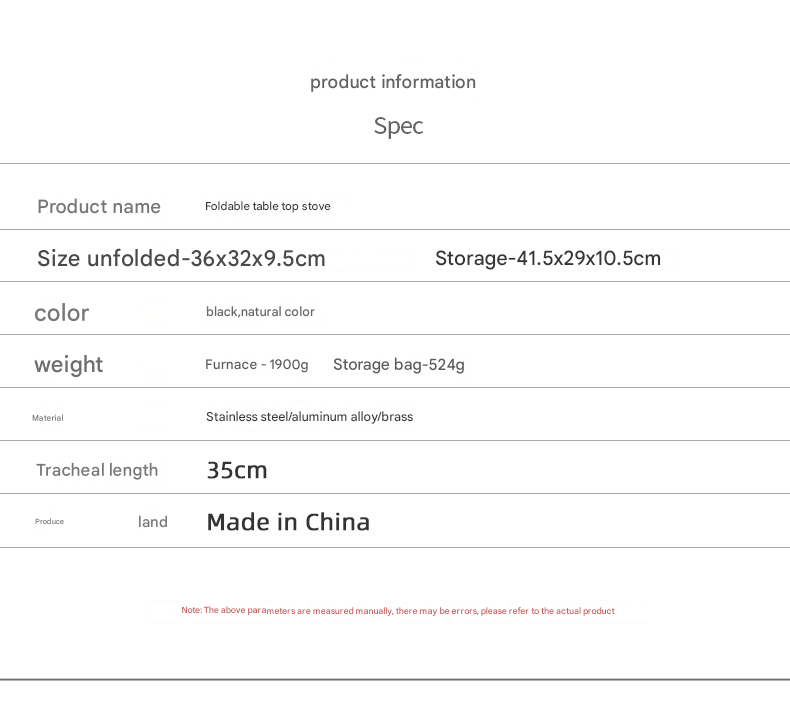Image resolution: width=790 pixels, height=703 pixels.
Task: Select the small 'Produce' label
Action: 49,522
